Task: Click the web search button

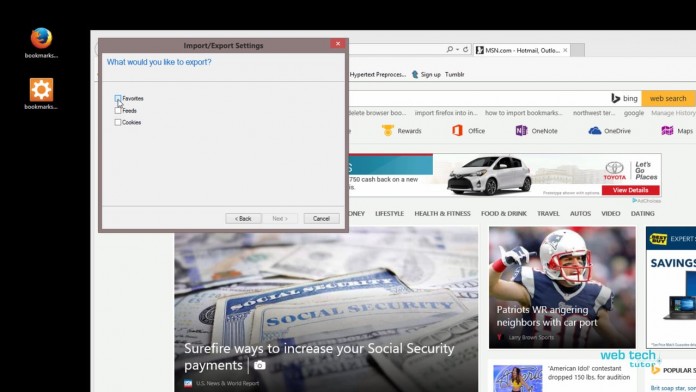Action: pyautogui.click(x=668, y=98)
